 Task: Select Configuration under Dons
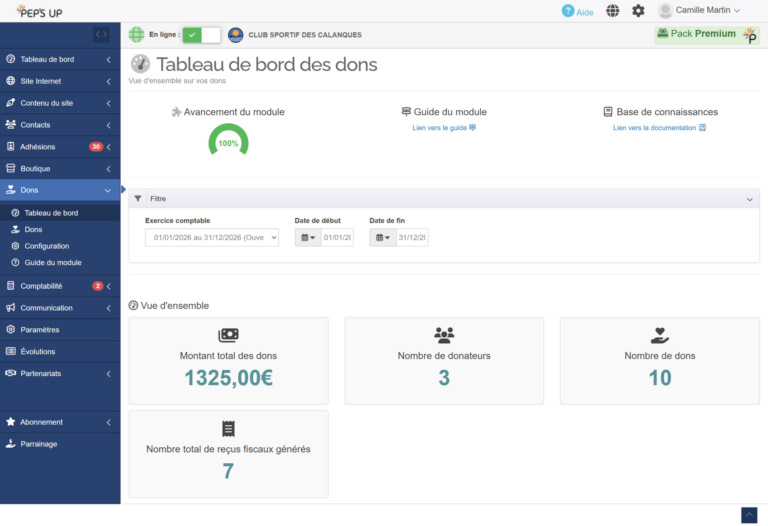(47, 246)
